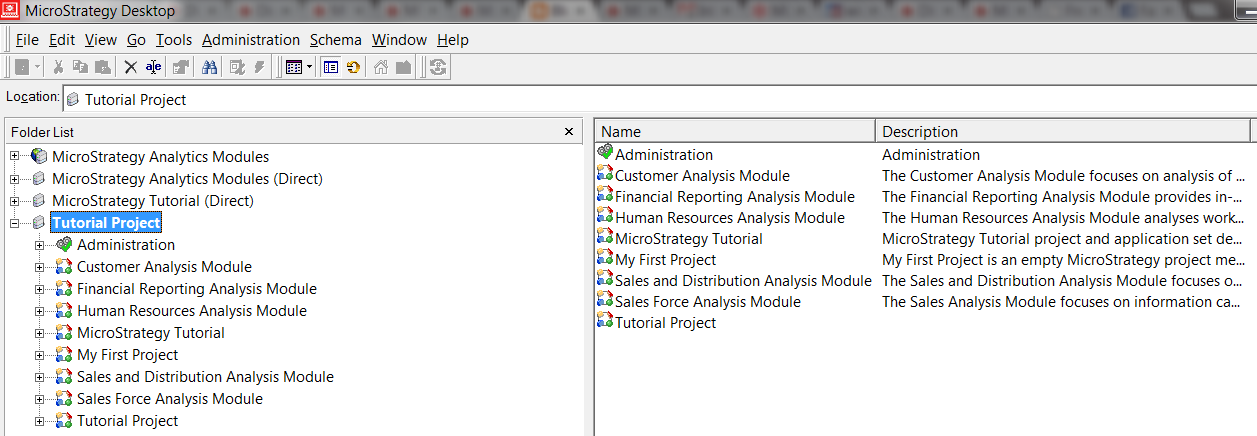Open the View mode dropdown arrow
This screenshot has height=436, width=1257.
(x=309, y=68)
